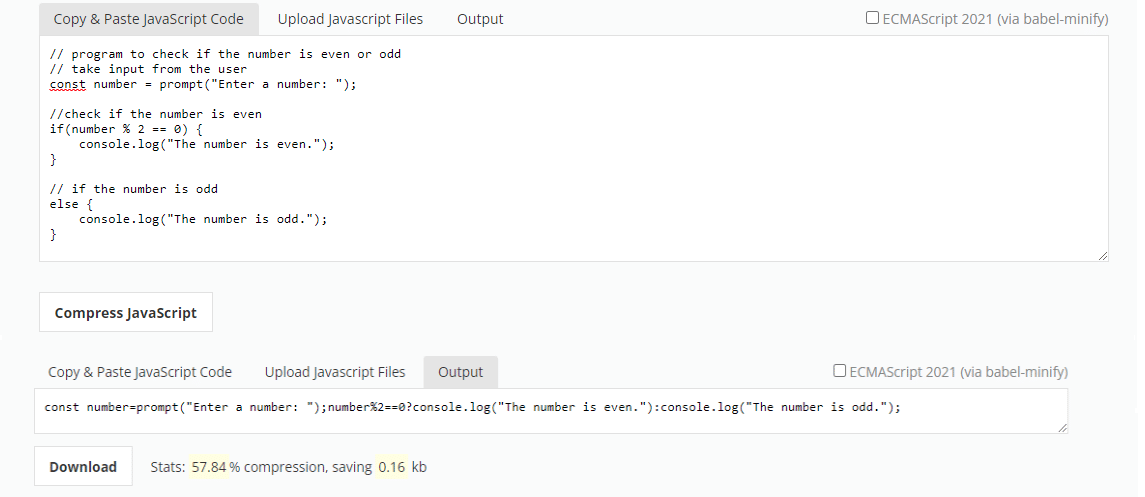
Task: Tick ECMAScript 2021 checkbox above minified output
Action: pos(840,371)
